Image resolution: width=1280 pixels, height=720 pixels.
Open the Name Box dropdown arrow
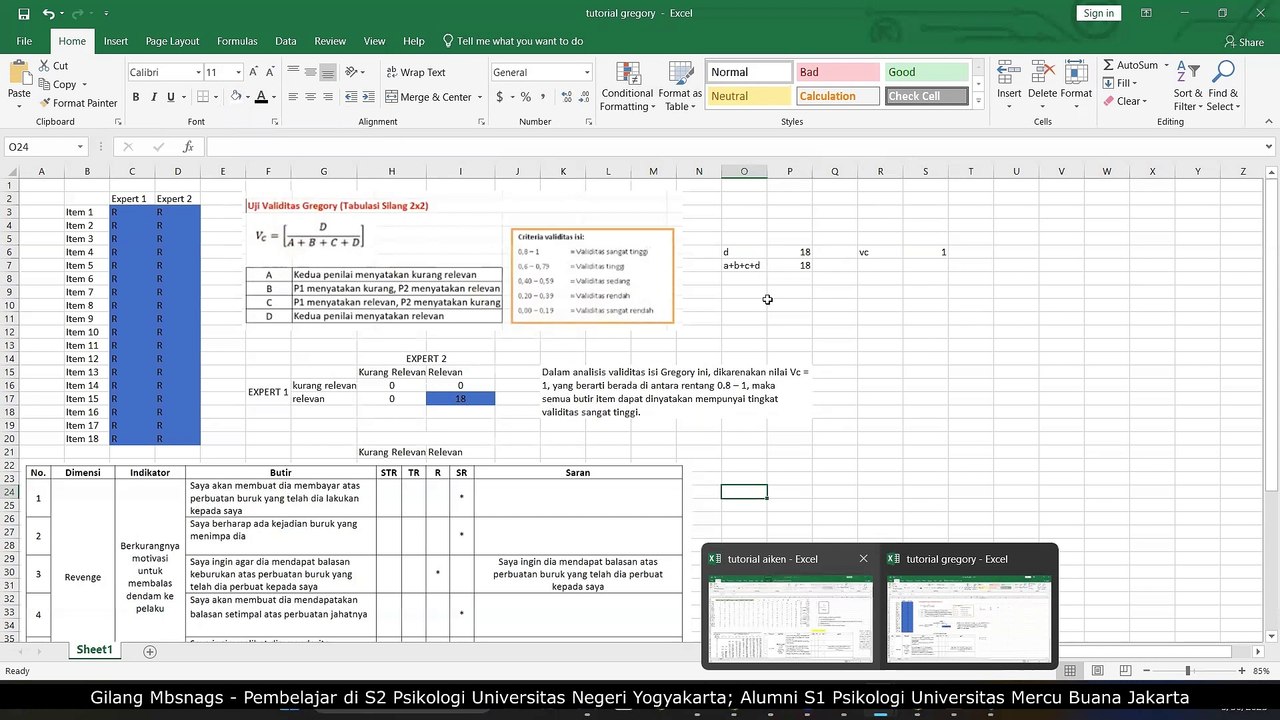[x=80, y=147]
